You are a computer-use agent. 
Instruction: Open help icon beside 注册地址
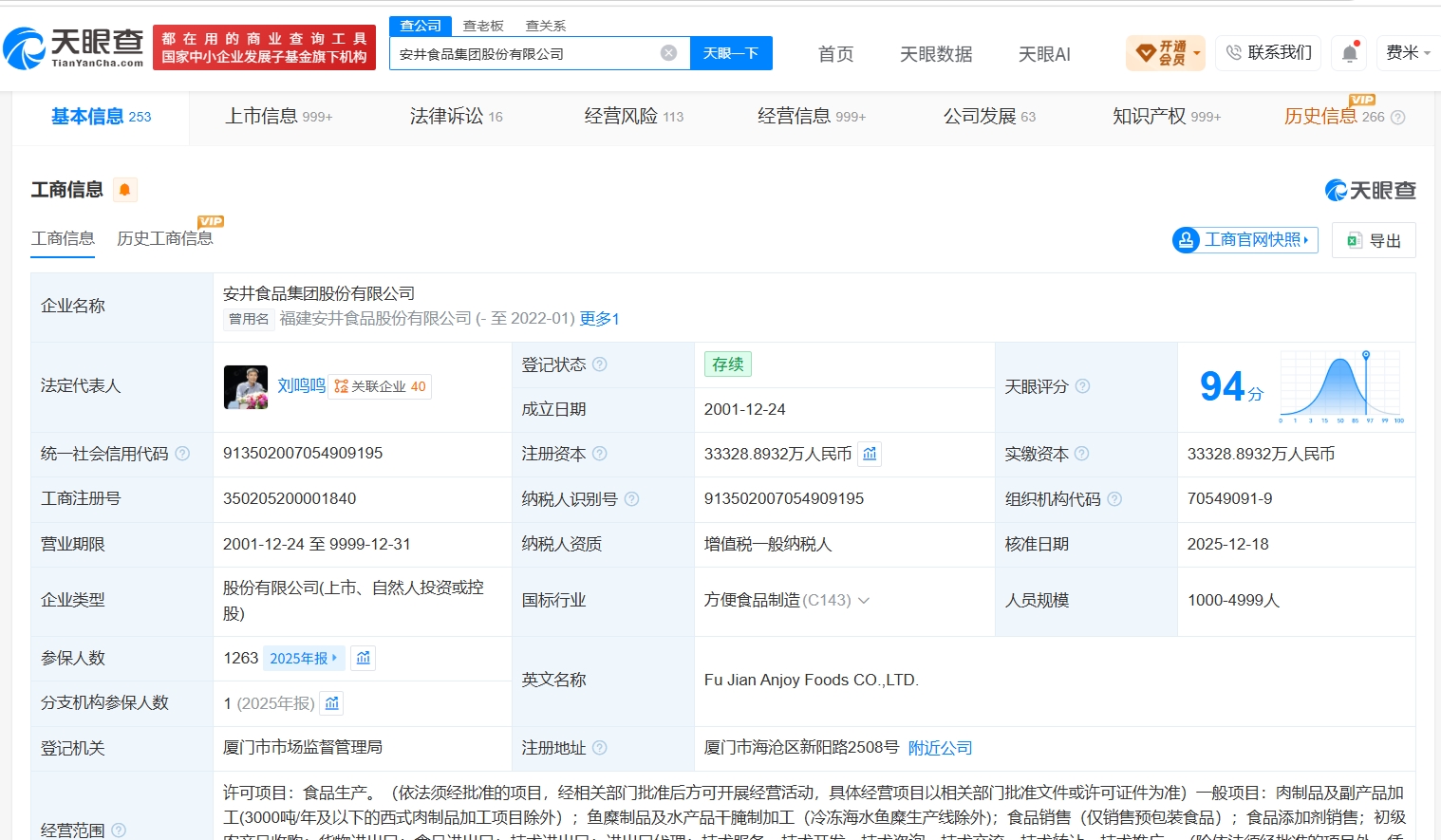pyautogui.click(x=600, y=748)
